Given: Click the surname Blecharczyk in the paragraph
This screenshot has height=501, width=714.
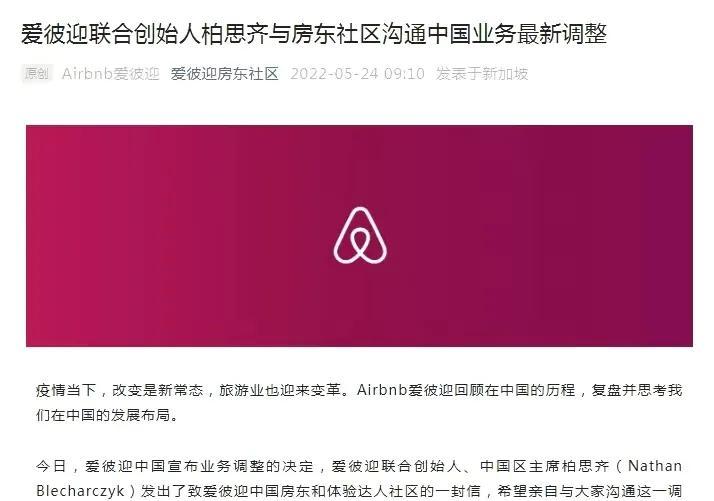Looking at the screenshot, I should click(80, 491).
